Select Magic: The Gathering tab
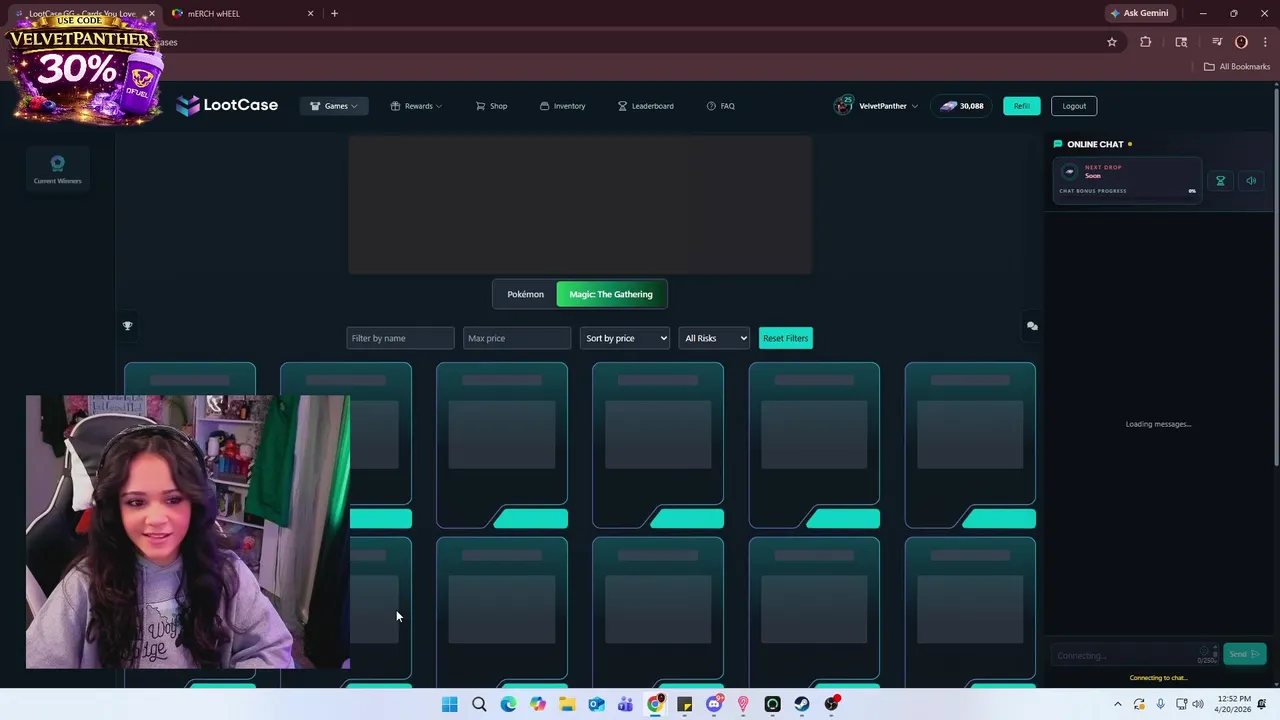This screenshot has height=720, width=1280. 611,294
